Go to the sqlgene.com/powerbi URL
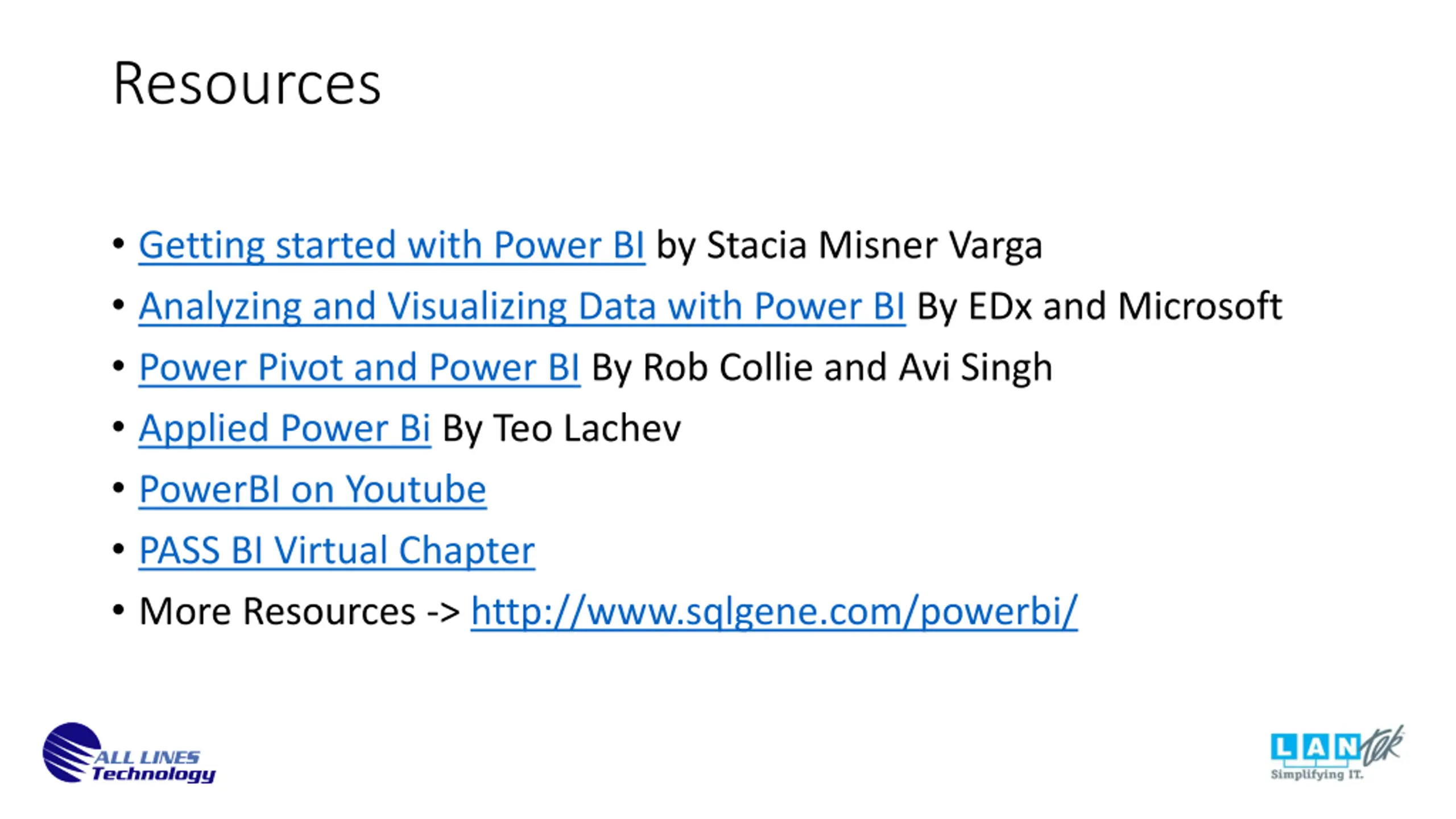Screen dimensions: 1456x819 [774, 612]
